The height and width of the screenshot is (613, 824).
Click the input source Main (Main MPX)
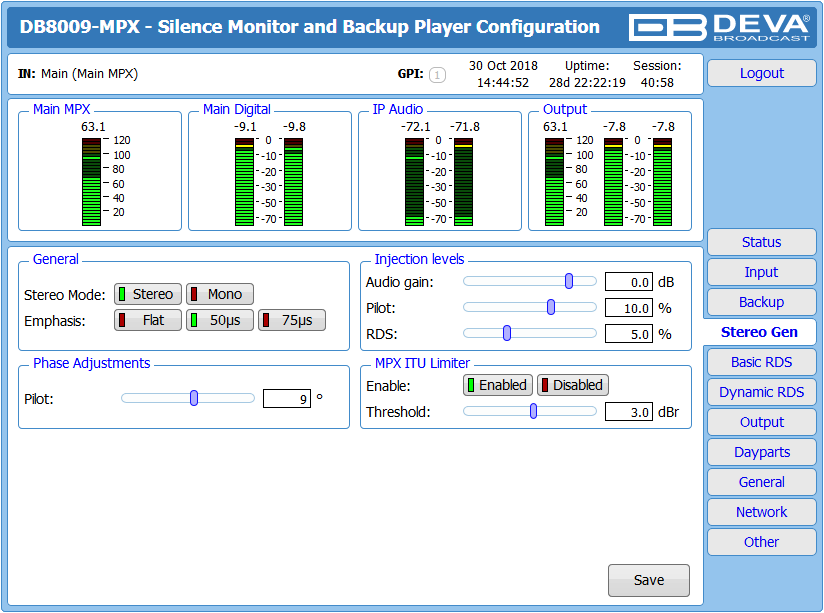89,74
